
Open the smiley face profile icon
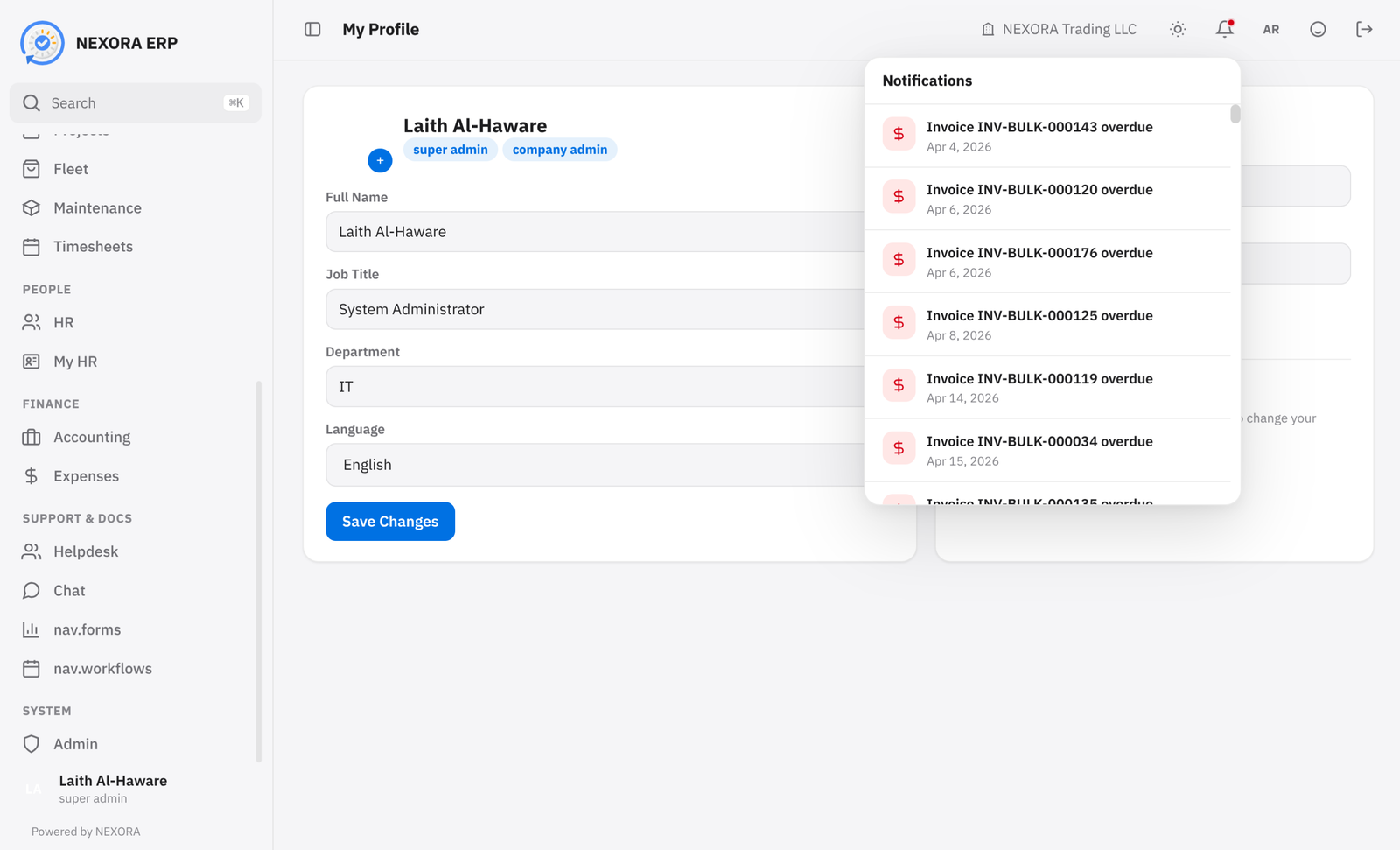pos(1318,29)
